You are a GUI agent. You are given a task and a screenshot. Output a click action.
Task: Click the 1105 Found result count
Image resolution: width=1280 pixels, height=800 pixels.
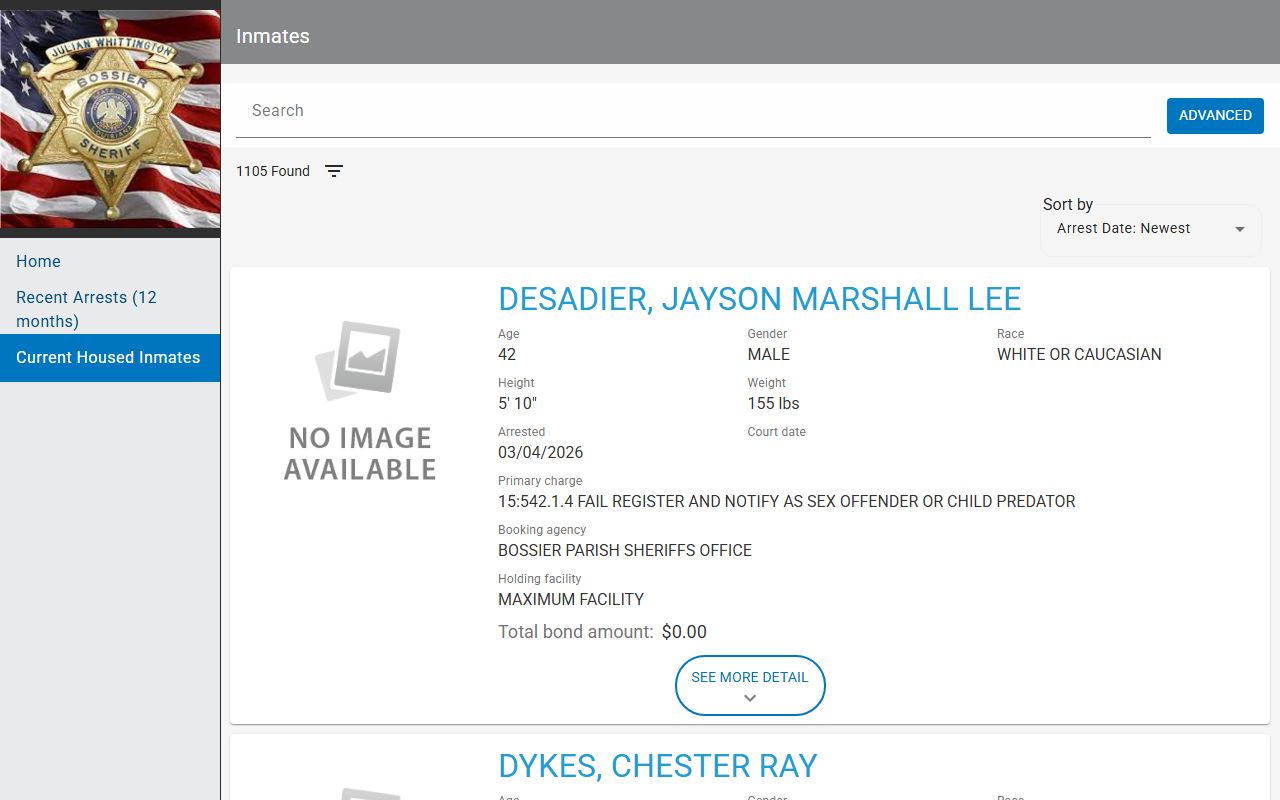(273, 171)
